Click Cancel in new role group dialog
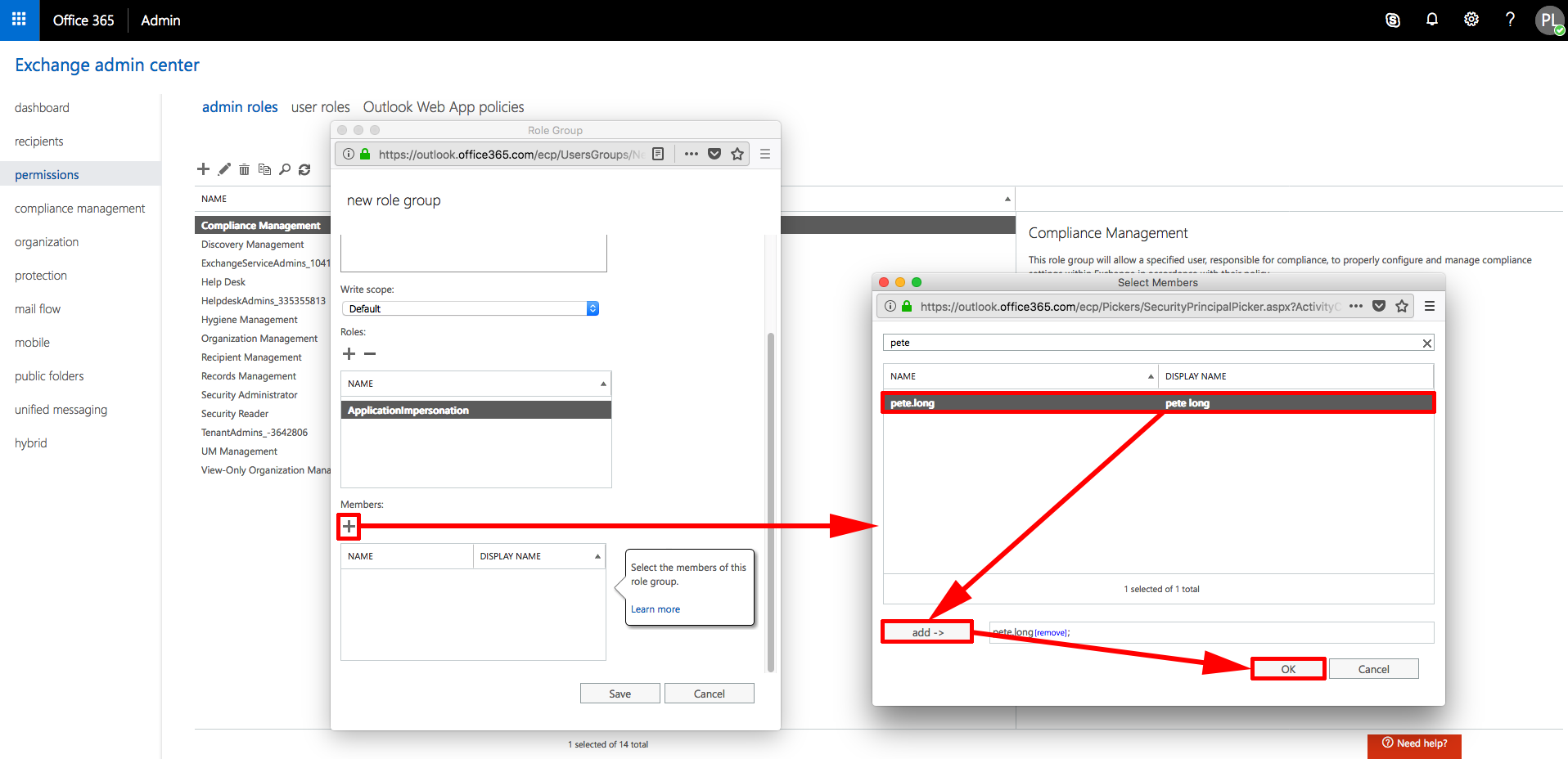 [709, 694]
